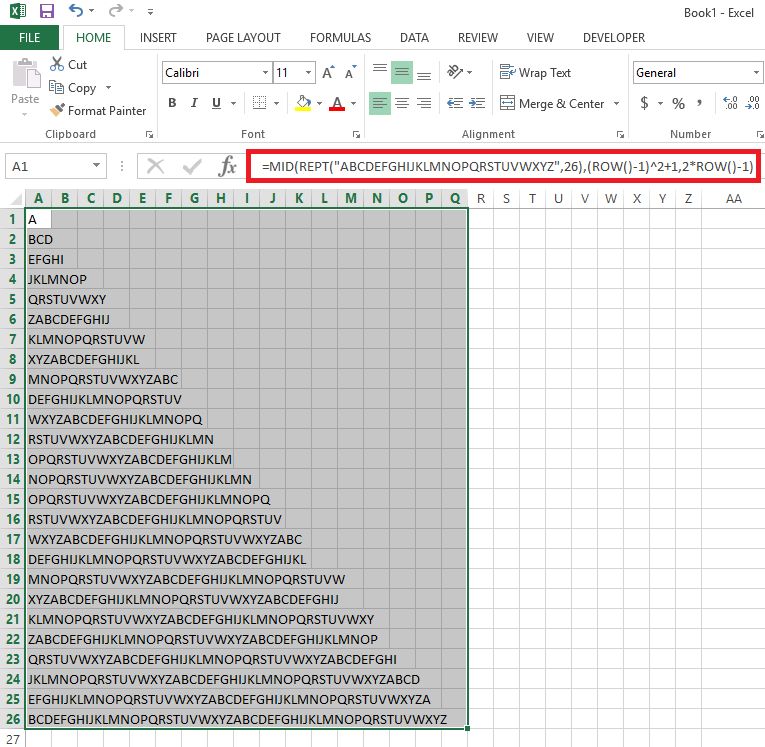
Task: Open Alignment settings dialog launcher
Action: (620, 134)
